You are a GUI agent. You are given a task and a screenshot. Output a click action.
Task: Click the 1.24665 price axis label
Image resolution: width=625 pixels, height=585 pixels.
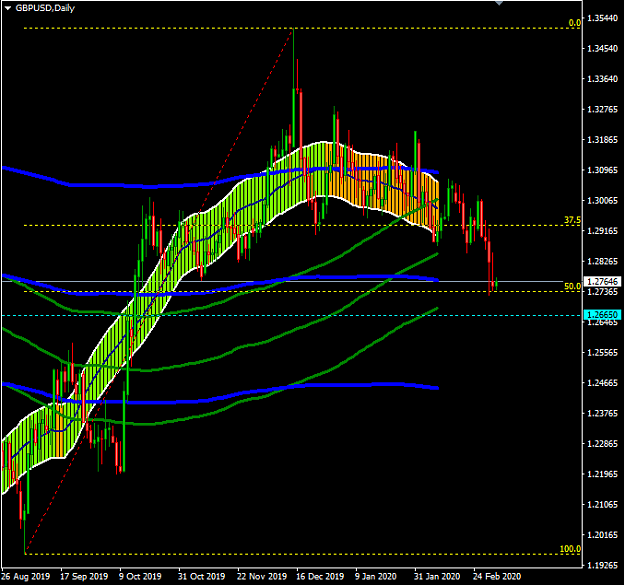tap(603, 383)
